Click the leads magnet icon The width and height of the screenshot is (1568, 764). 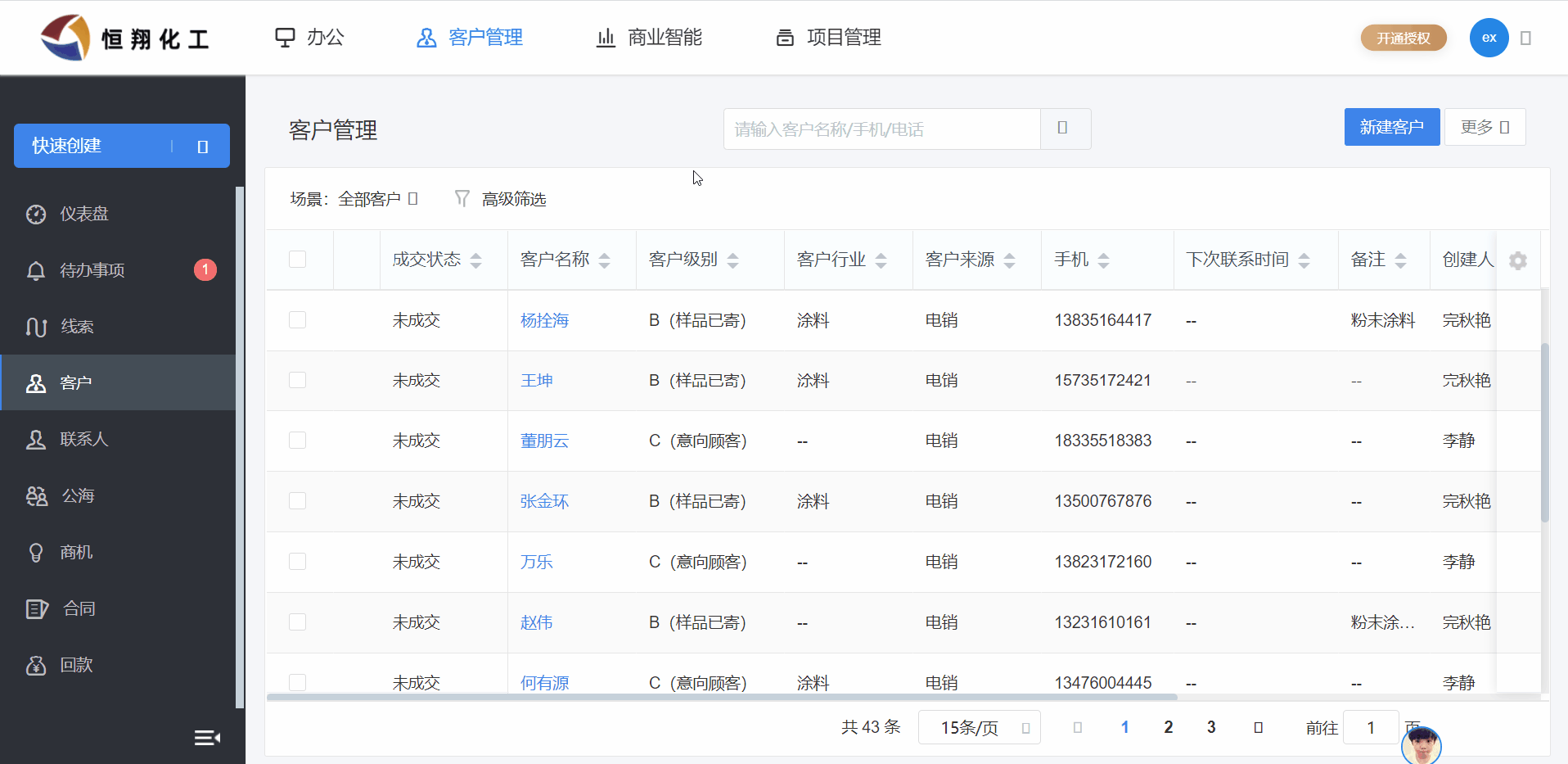(36, 328)
